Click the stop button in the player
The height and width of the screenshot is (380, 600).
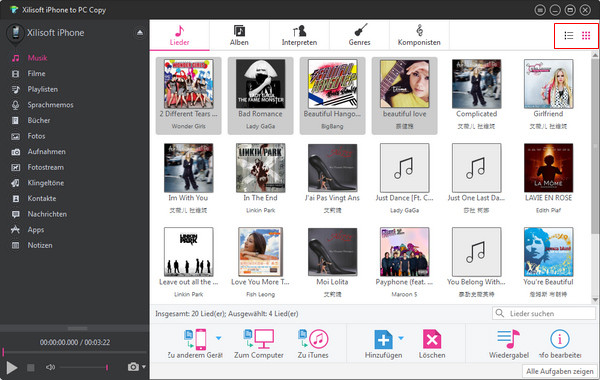[31, 368]
